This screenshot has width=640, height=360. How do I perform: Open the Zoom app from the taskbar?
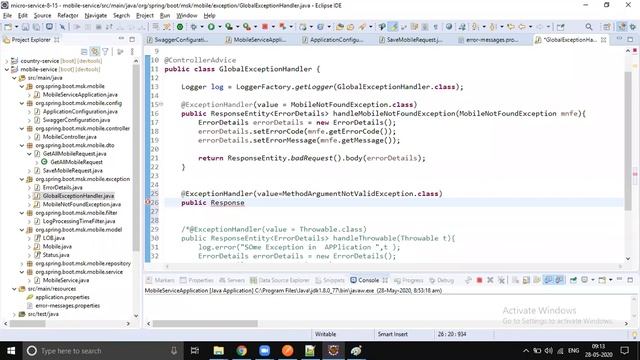264,351
